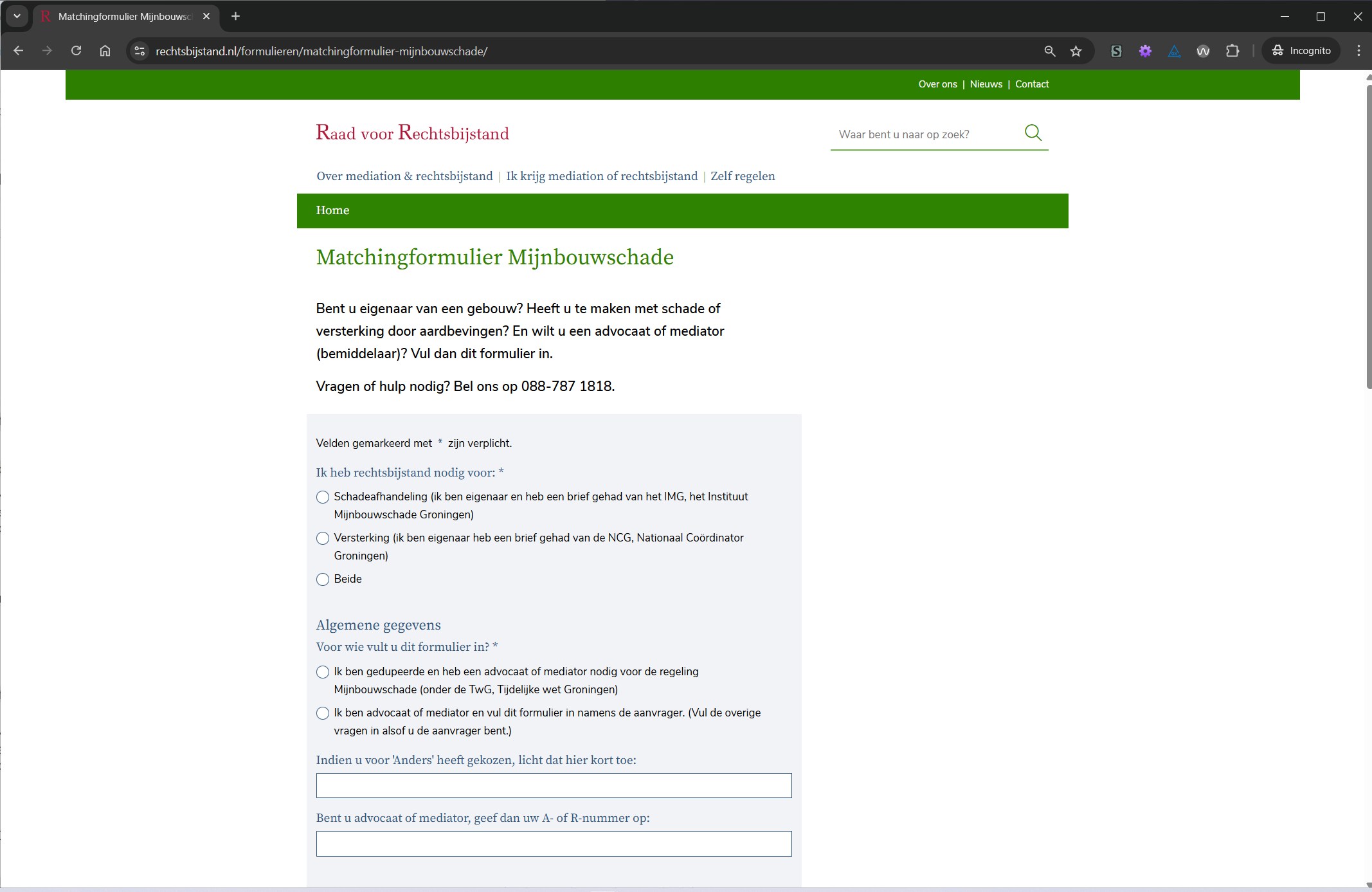Open the 'Over ons' top link
Image resolution: width=1372 pixels, height=892 pixels.
click(937, 84)
